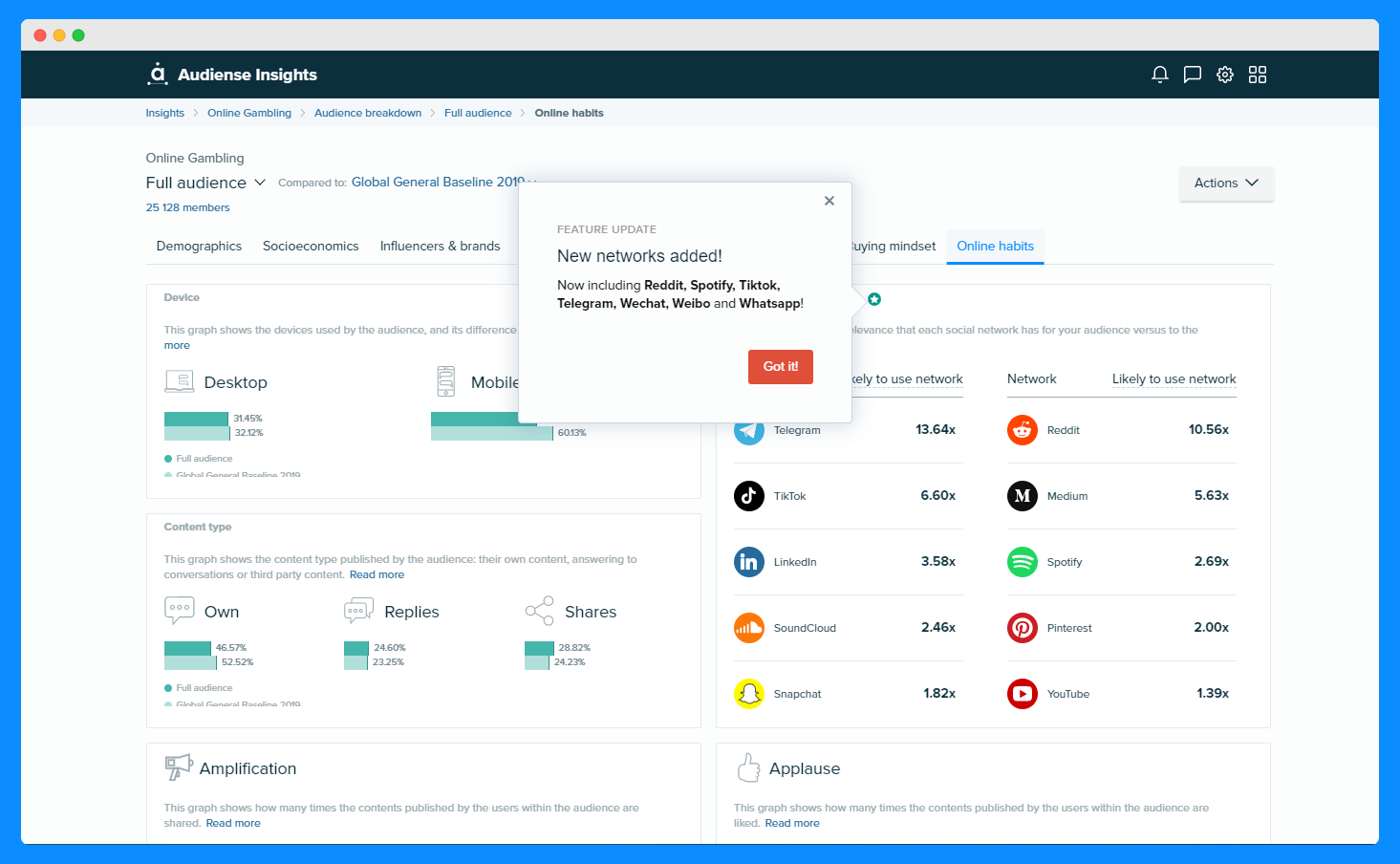Click the Own content speech bubble icon
This screenshot has width=1400, height=864.
tap(180, 611)
